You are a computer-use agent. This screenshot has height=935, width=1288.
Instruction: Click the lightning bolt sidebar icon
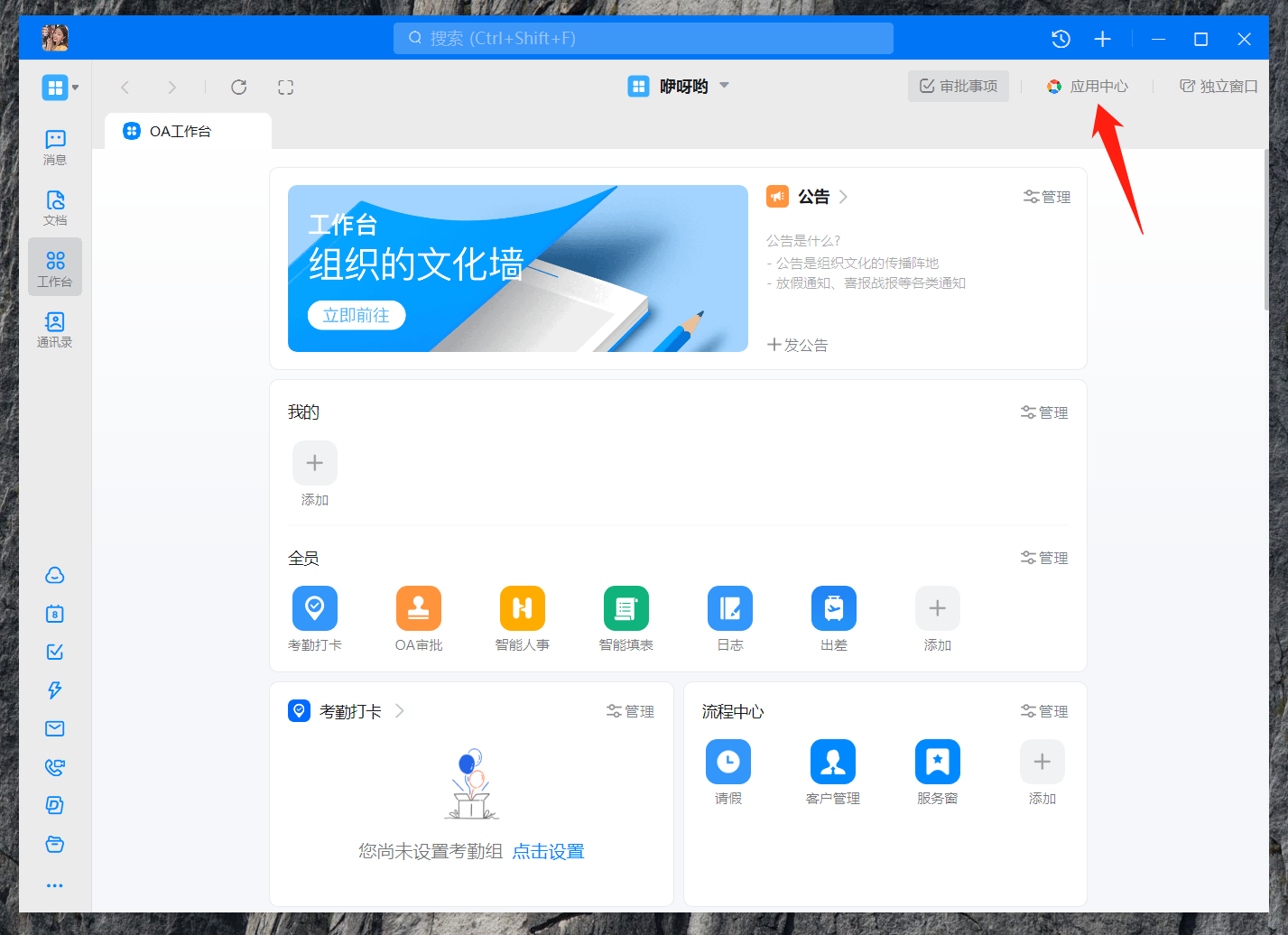pyautogui.click(x=55, y=690)
